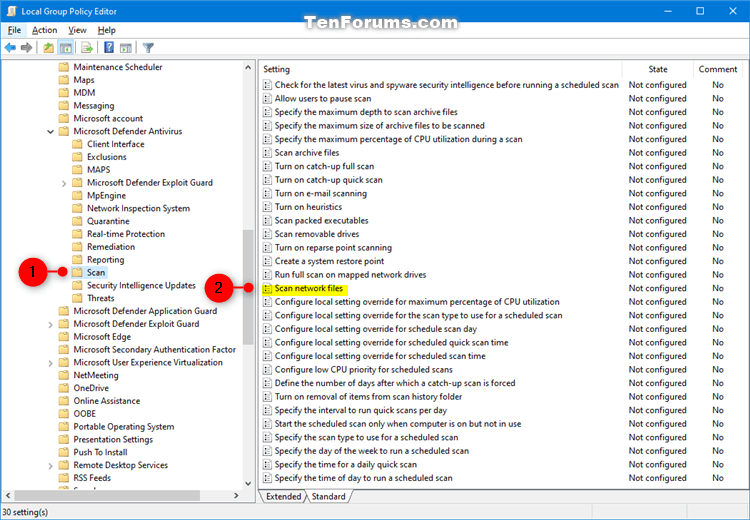Switch to the Extended tab
This screenshot has height=520, width=750.
click(284, 497)
